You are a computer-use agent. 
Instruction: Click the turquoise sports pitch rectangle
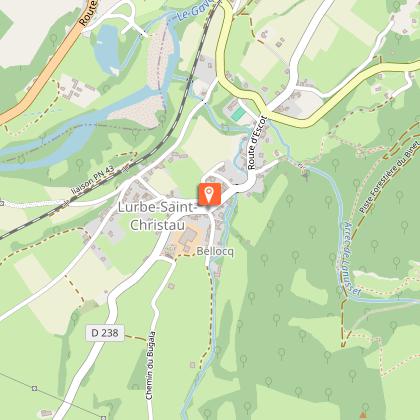pos(238,114)
